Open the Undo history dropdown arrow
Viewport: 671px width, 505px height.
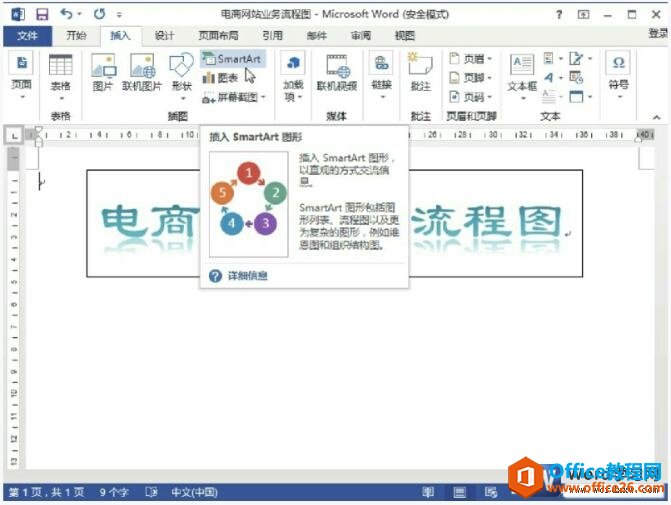pos(79,15)
